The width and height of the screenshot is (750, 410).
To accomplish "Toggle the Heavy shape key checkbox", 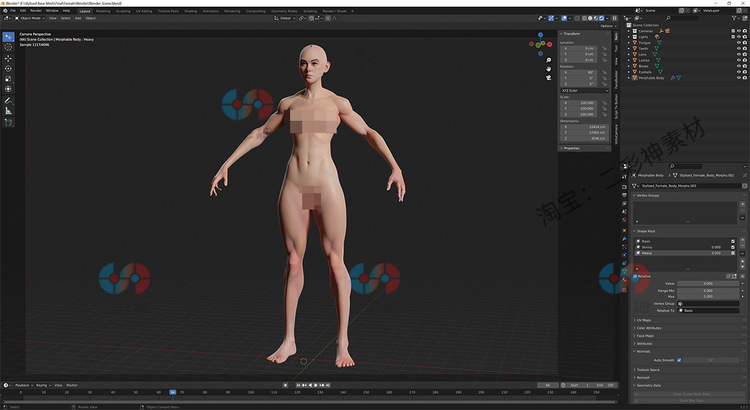I will [733, 253].
